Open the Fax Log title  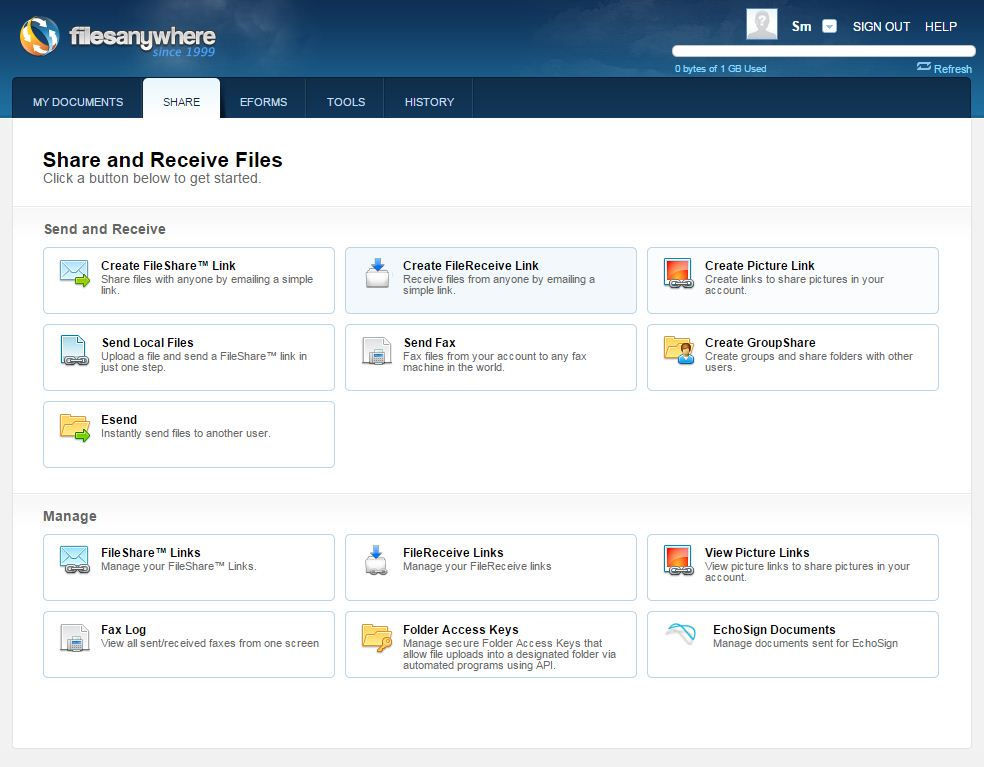pyautogui.click(x=124, y=630)
